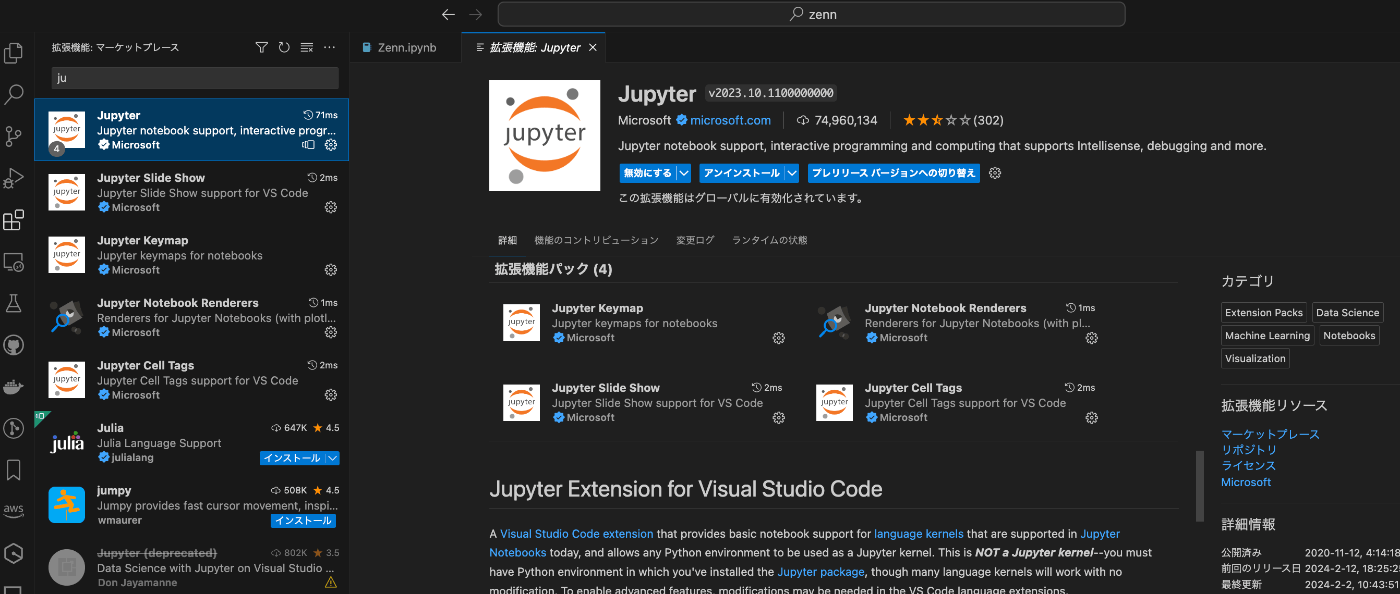The image size is (1400, 594).
Task: Open the アンインストール dropdown arrow
Action: [792, 173]
